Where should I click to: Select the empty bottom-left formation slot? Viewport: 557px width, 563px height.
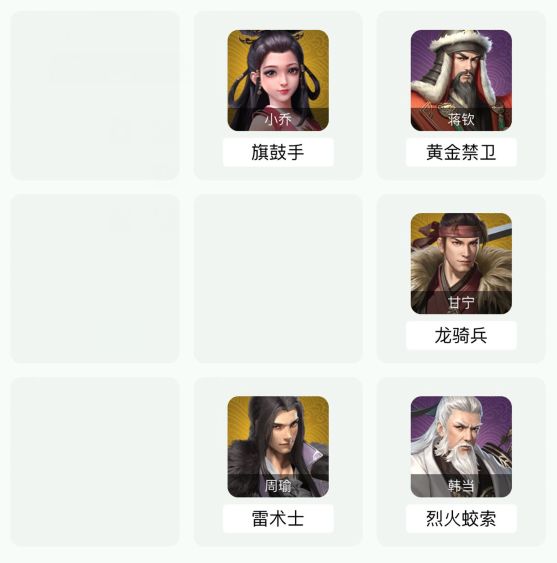95,462
